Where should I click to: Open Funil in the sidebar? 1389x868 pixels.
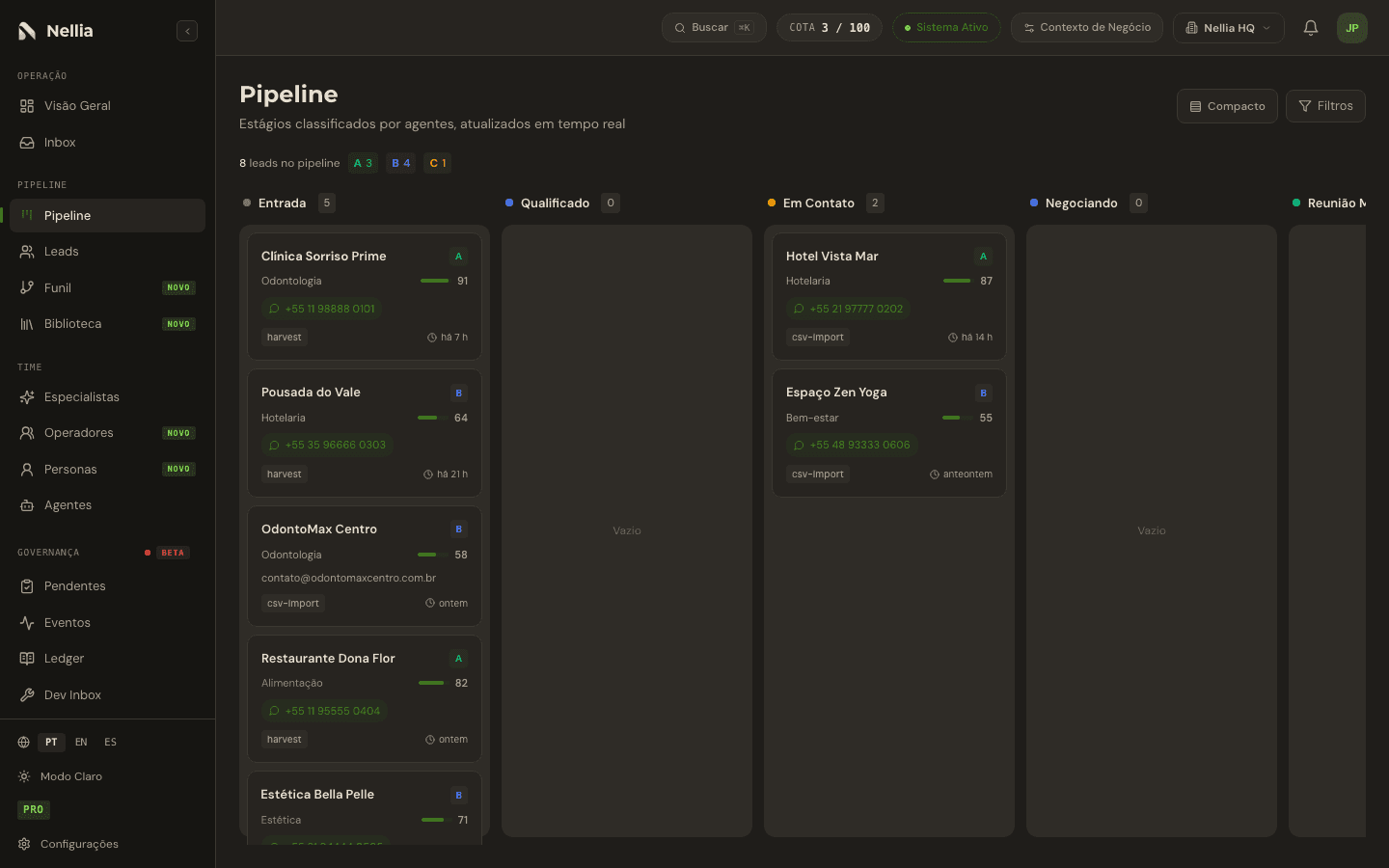click(x=107, y=288)
